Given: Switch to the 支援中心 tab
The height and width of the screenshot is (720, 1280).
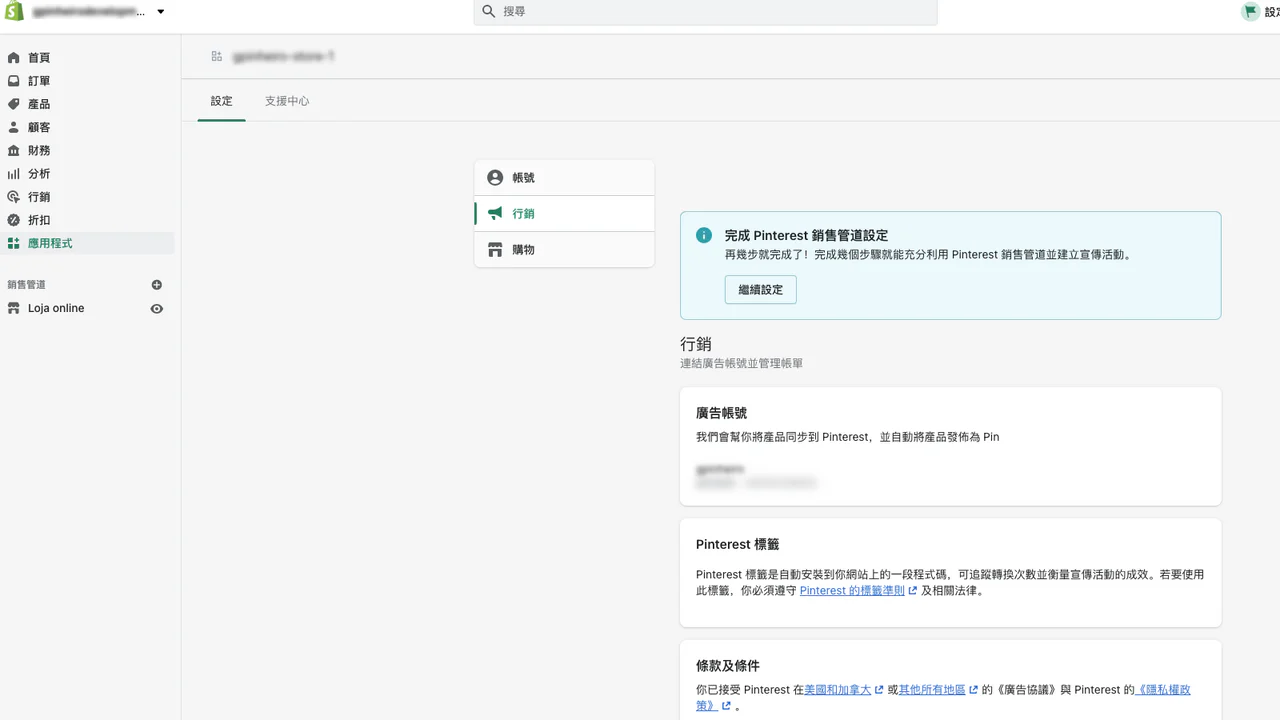Looking at the screenshot, I should (287, 101).
